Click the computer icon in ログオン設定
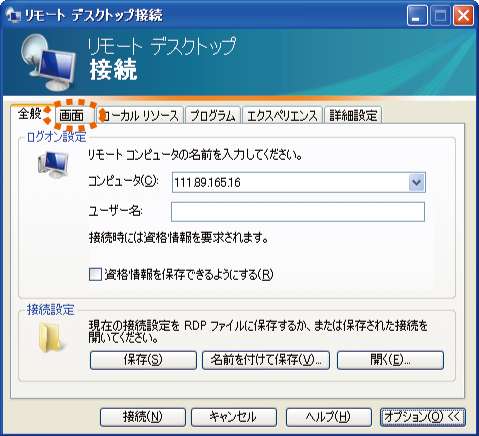479x436 pixels. pyautogui.click(x=53, y=164)
